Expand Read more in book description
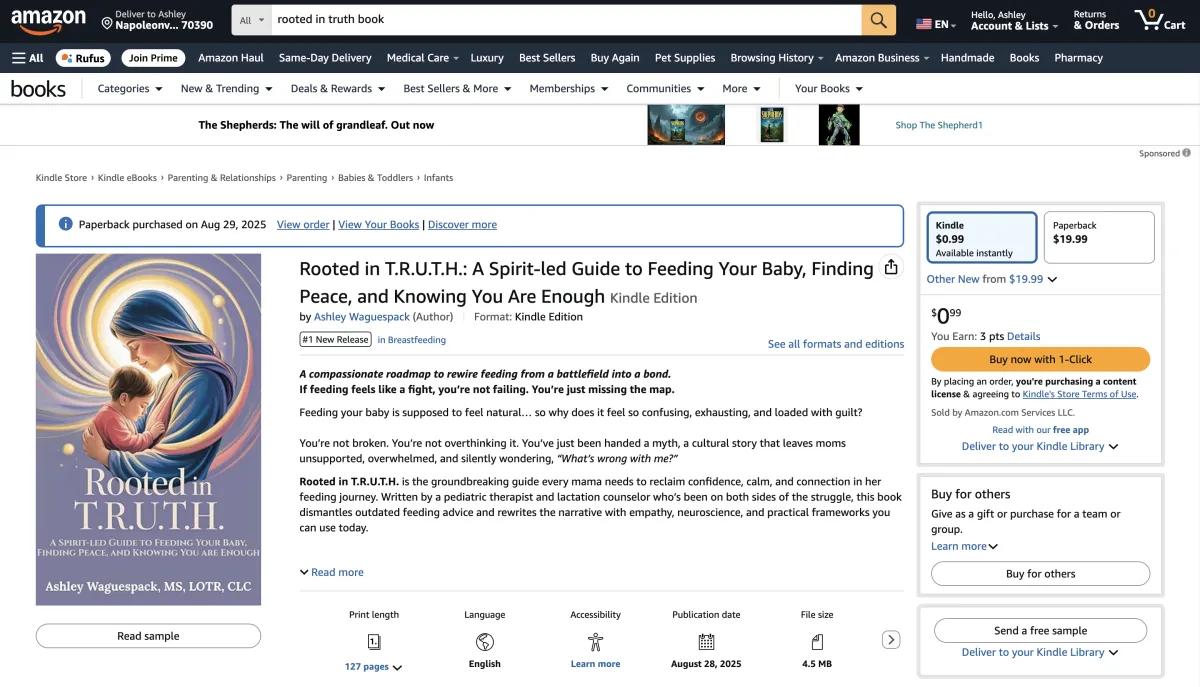This screenshot has height=687, width=1200. [332, 572]
